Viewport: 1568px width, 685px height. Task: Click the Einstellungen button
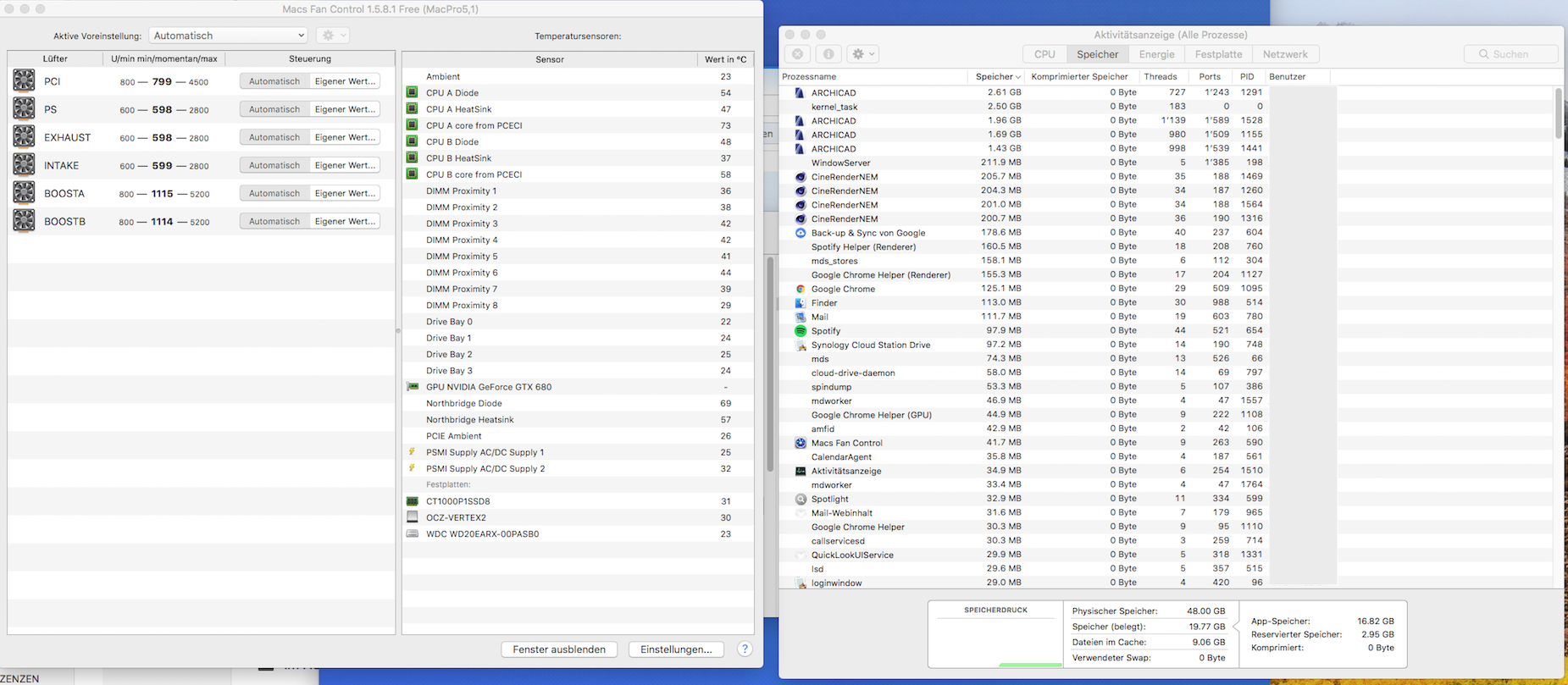click(x=676, y=649)
